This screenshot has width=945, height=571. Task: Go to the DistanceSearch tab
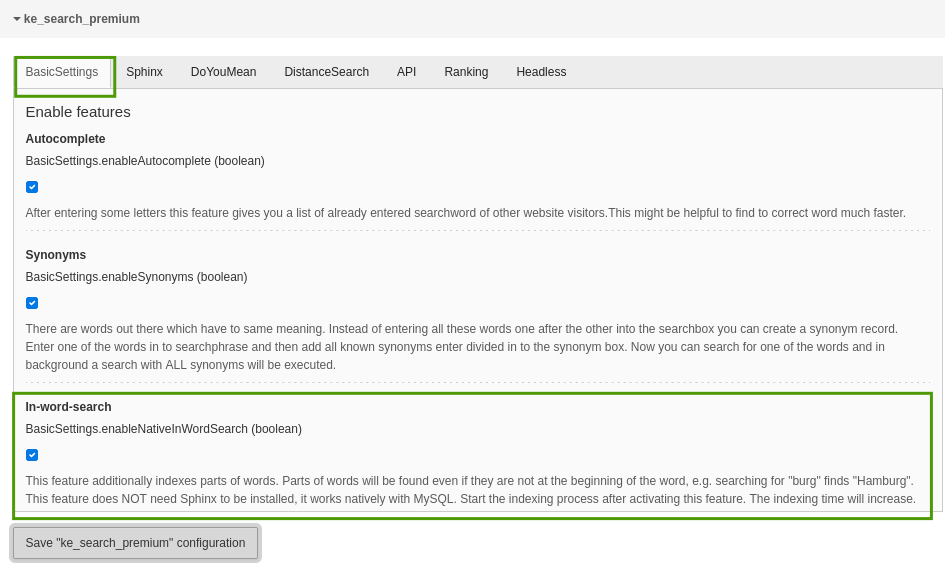pyautogui.click(x=326, y=72)
